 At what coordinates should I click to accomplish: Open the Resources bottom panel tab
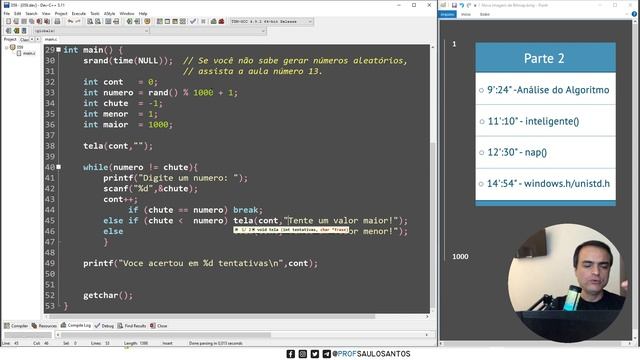coord(44,326)
